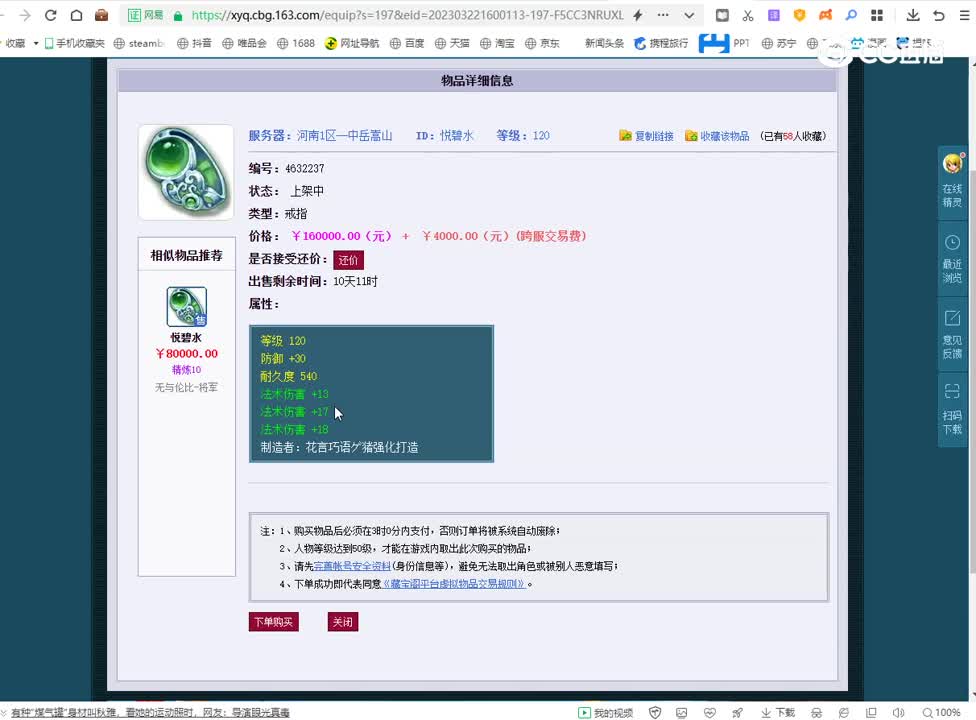Click the address bar URL
This screenshot has width=976, height=720.
407,15
